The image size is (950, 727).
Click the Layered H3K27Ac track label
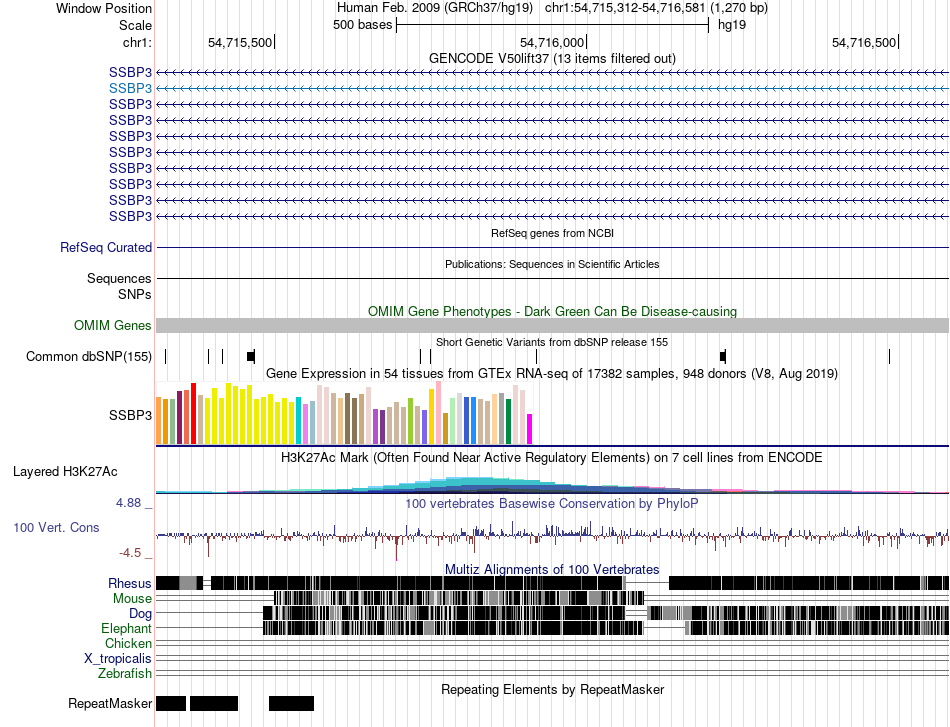coord(65,471)
